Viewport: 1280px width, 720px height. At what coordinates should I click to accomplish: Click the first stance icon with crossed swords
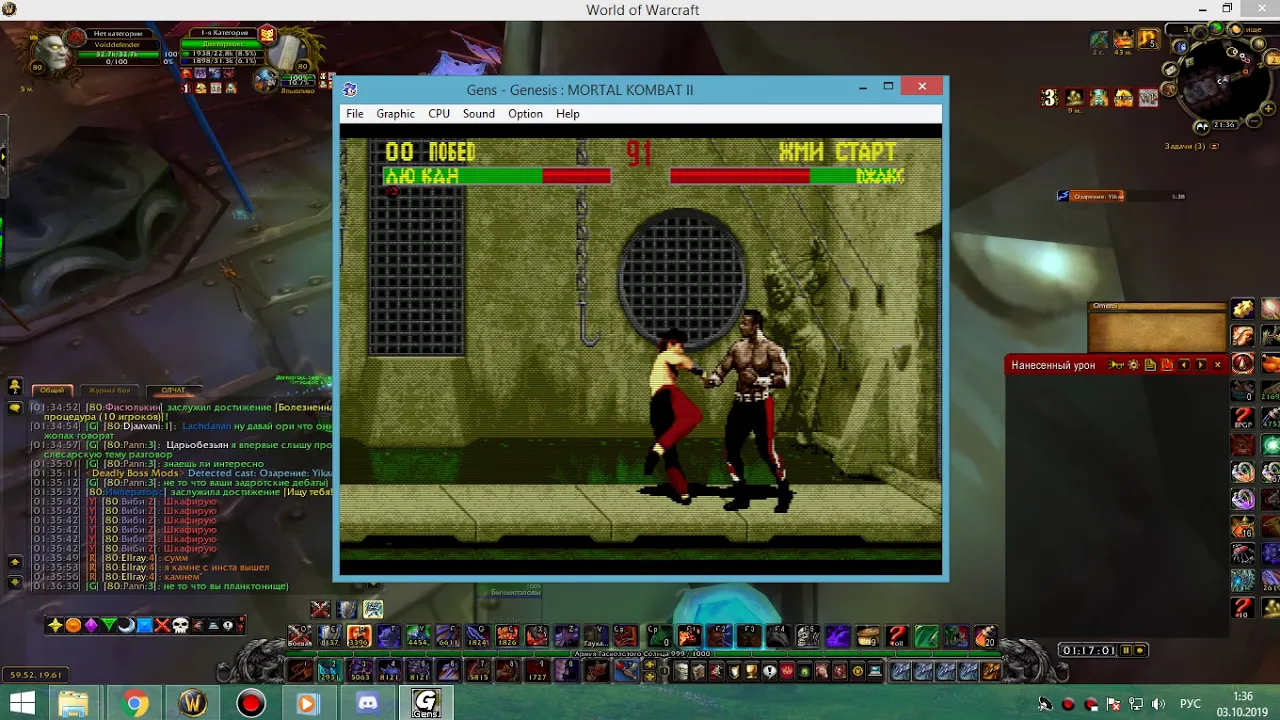[320, 609]
